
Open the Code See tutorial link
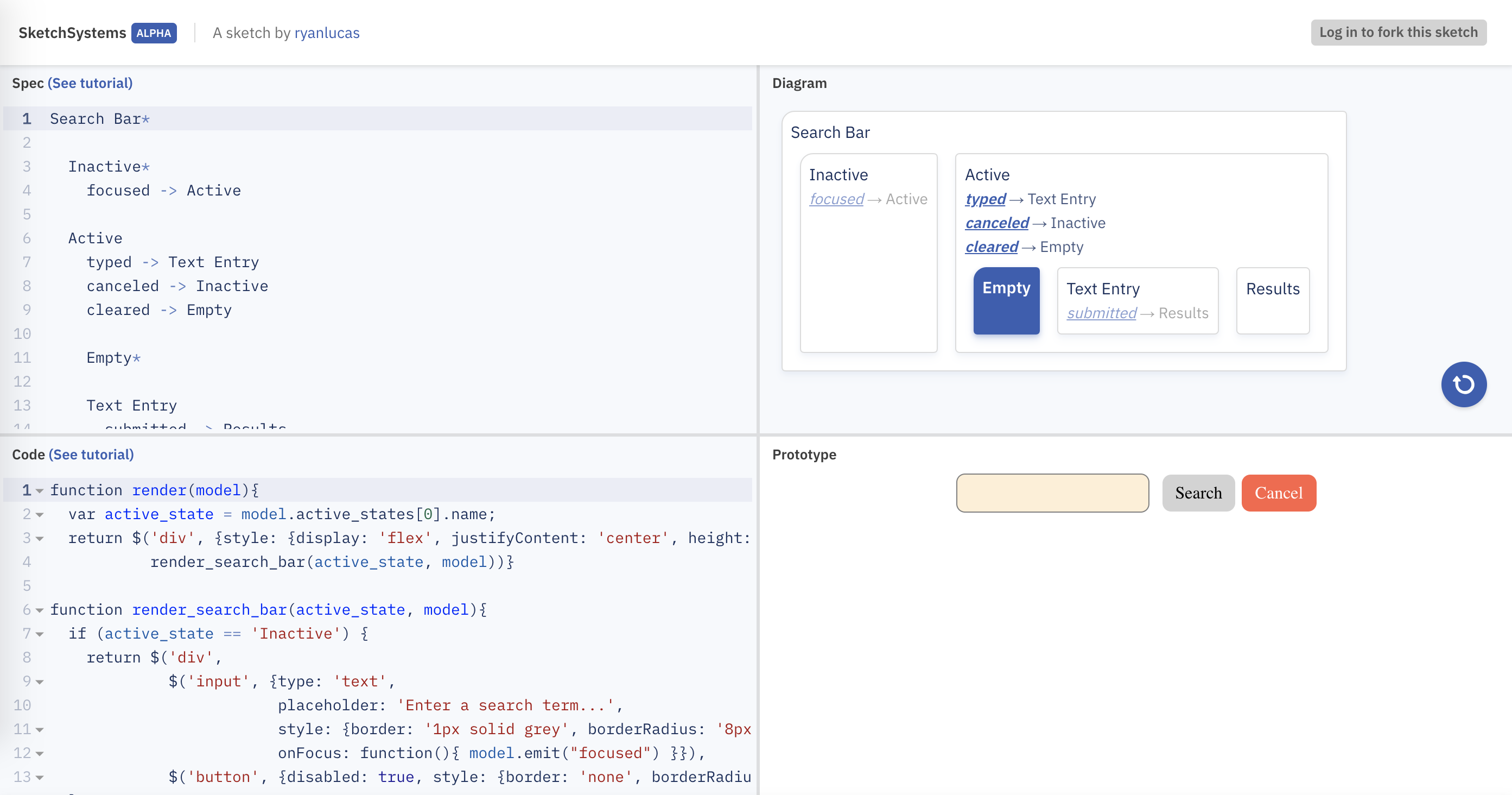[x=91, y=455]
